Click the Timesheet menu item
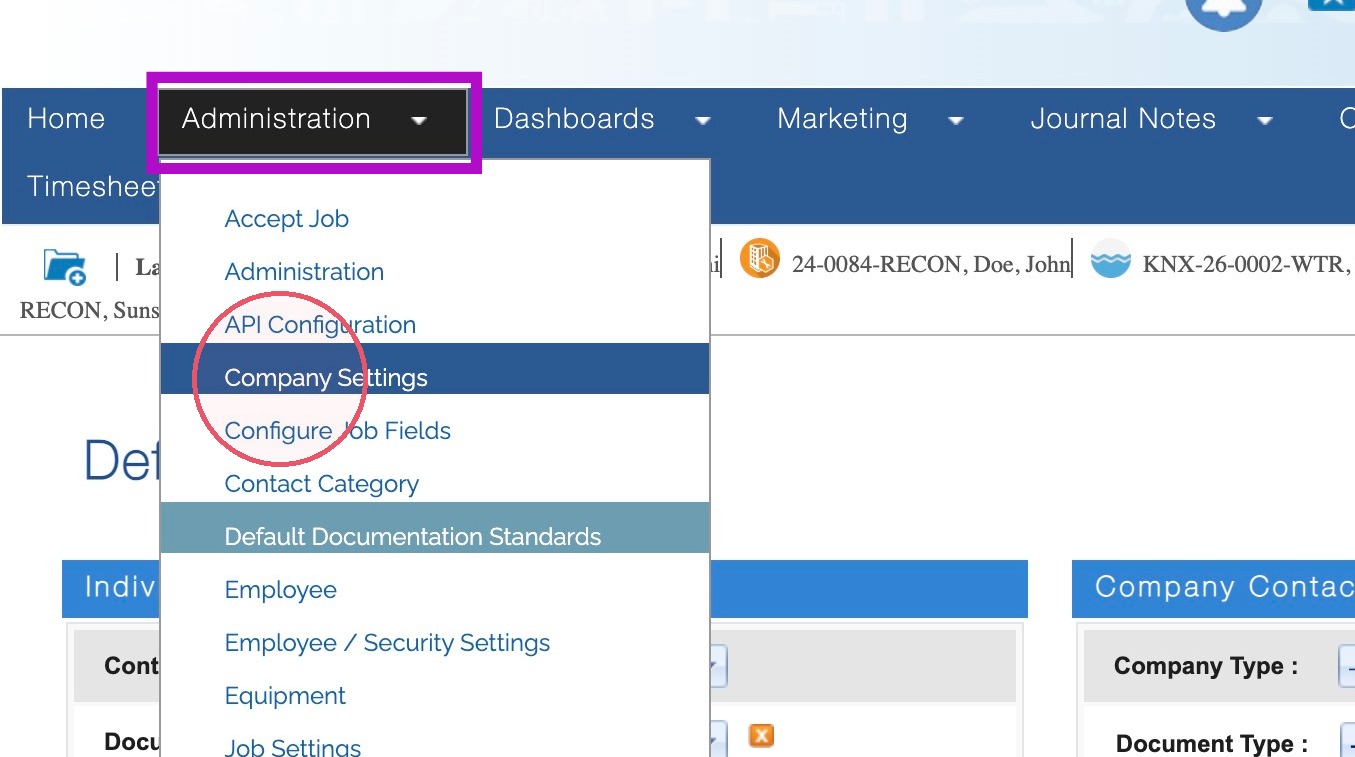Screen dimensions: 1355x757 point(94,187)
